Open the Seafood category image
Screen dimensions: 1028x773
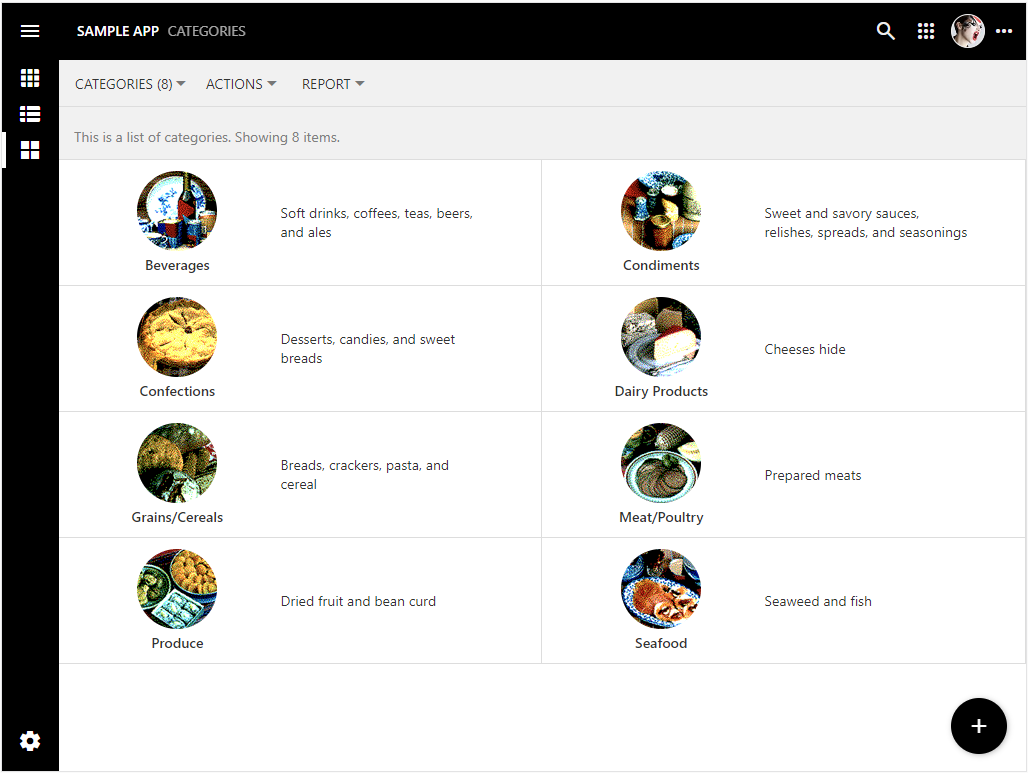tap(661, 588)
